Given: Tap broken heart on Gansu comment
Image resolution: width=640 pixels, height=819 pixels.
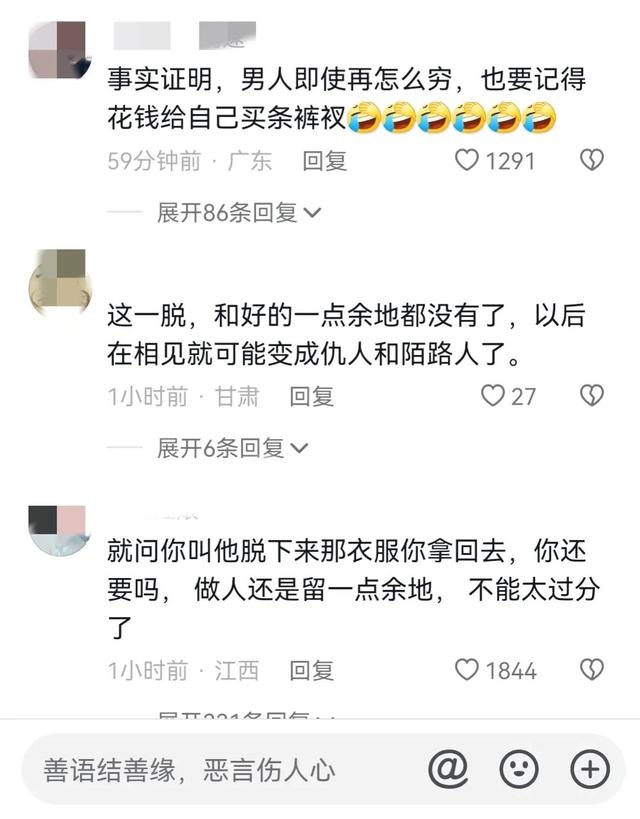Looking at the screenshot, I should 592,396.
